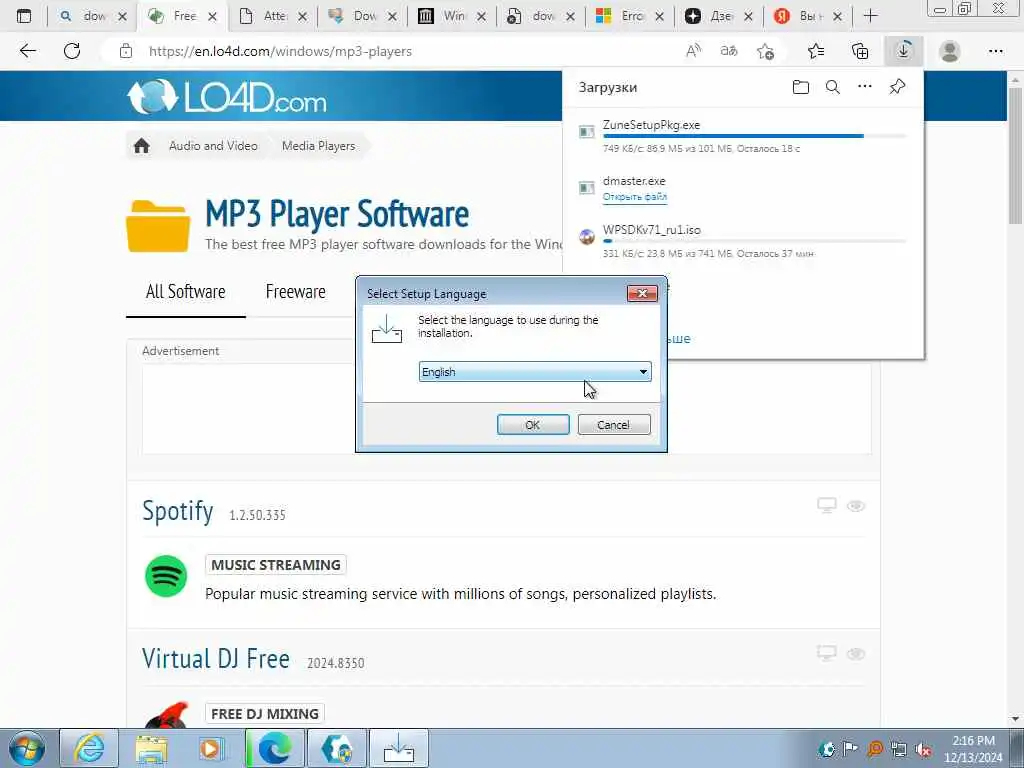Reload the page with refresh icon
This screenshot has width=1024, height=768.
pos(72,51)
